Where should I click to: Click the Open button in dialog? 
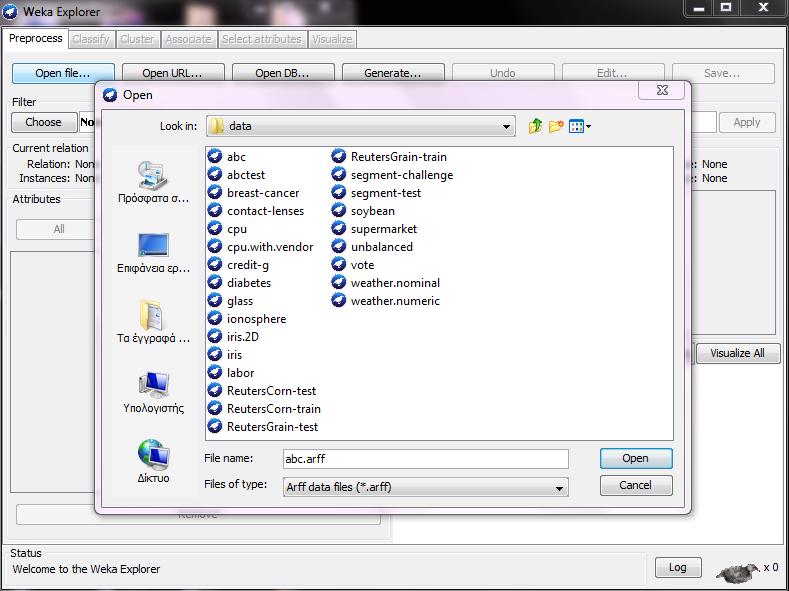pos(636,458)
